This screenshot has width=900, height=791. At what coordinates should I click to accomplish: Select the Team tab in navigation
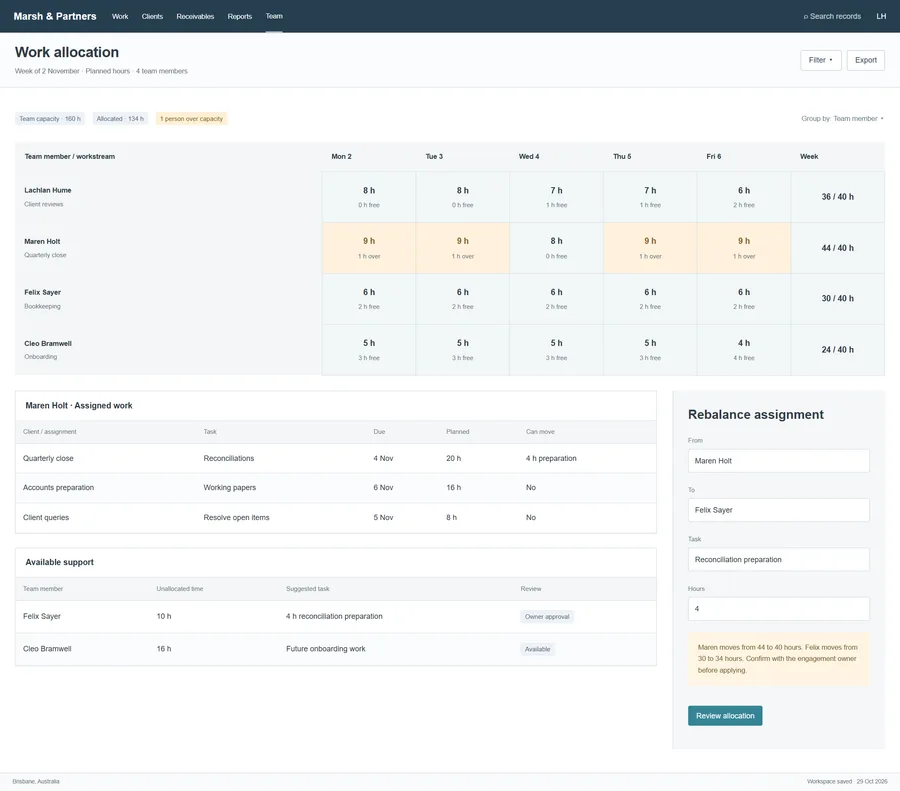(274, 16)
